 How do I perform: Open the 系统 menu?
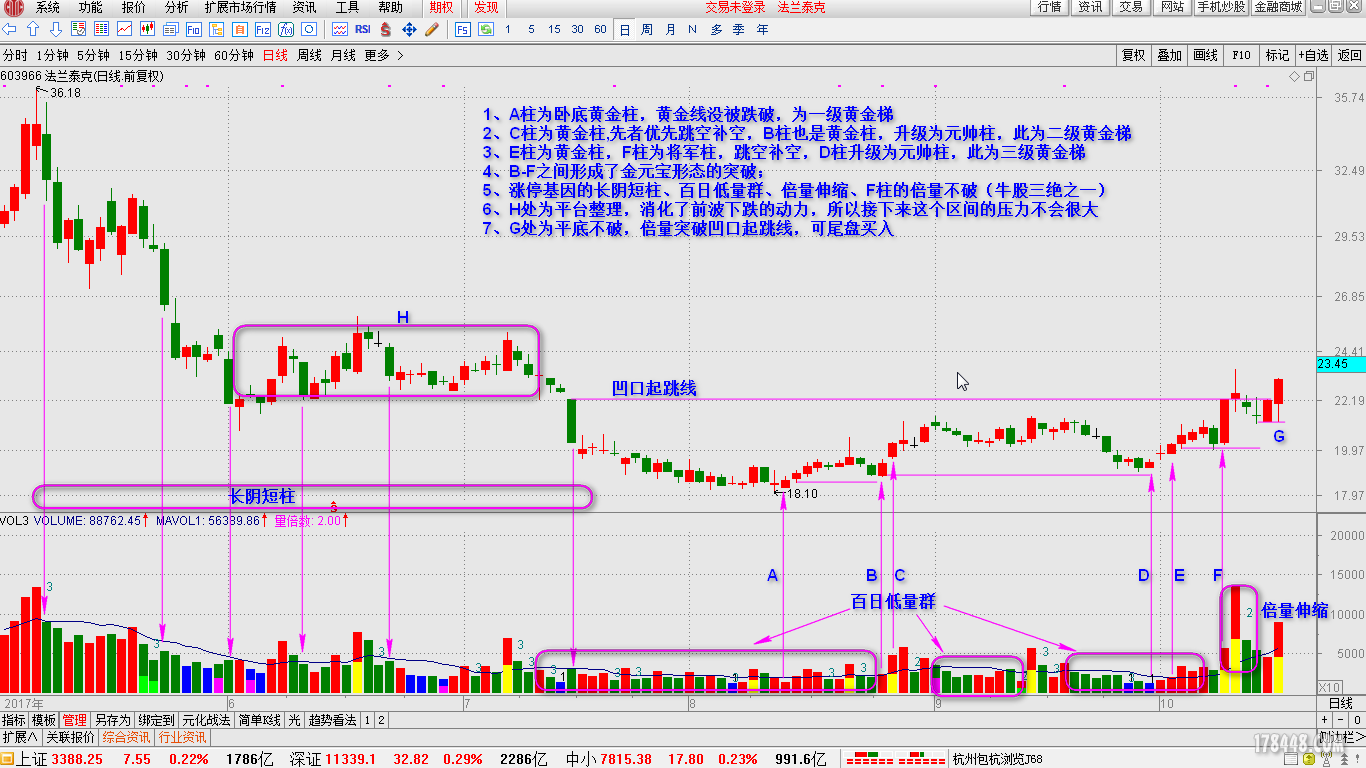point(48,7)
